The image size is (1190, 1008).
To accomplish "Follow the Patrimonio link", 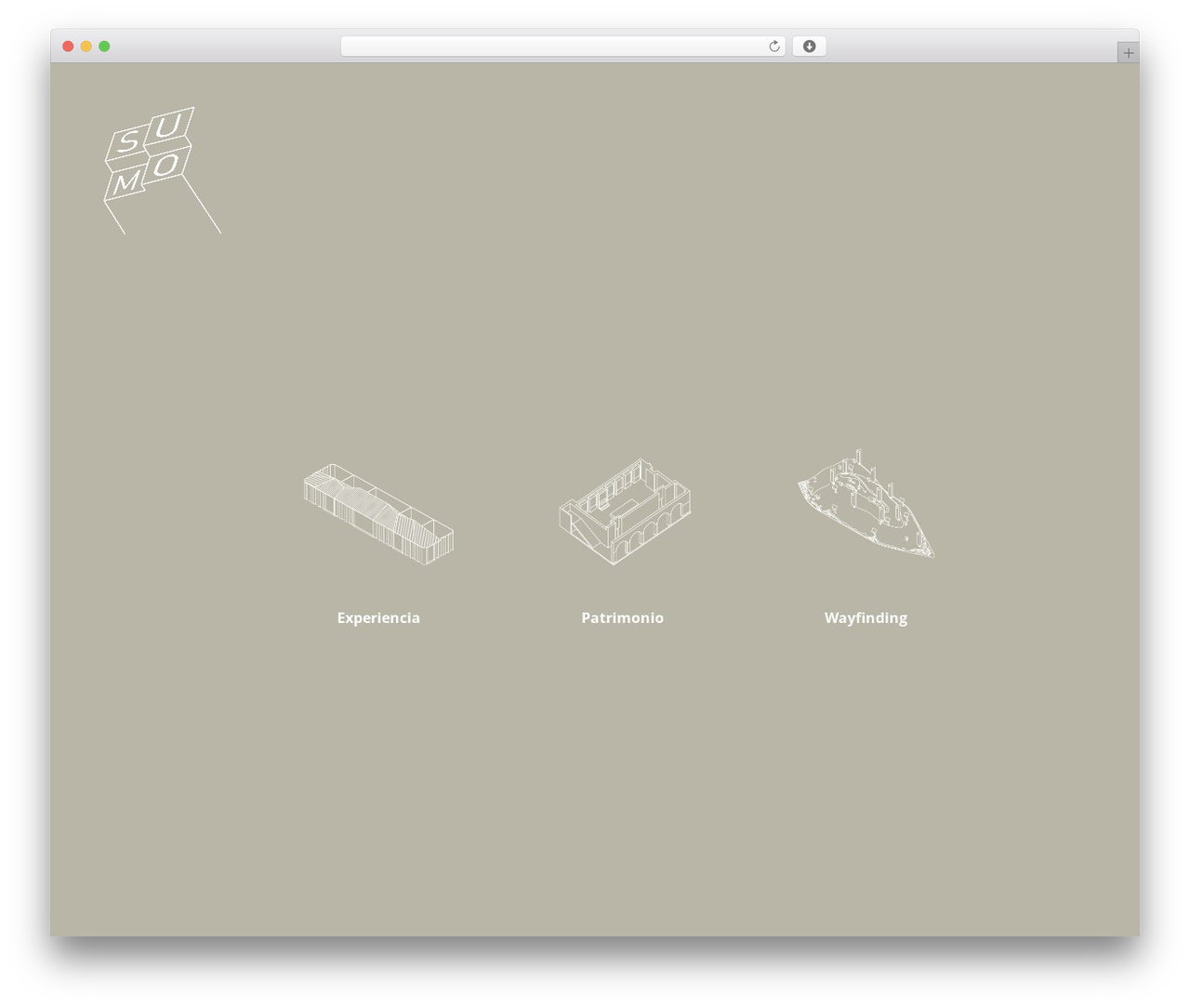I will 622,617.
